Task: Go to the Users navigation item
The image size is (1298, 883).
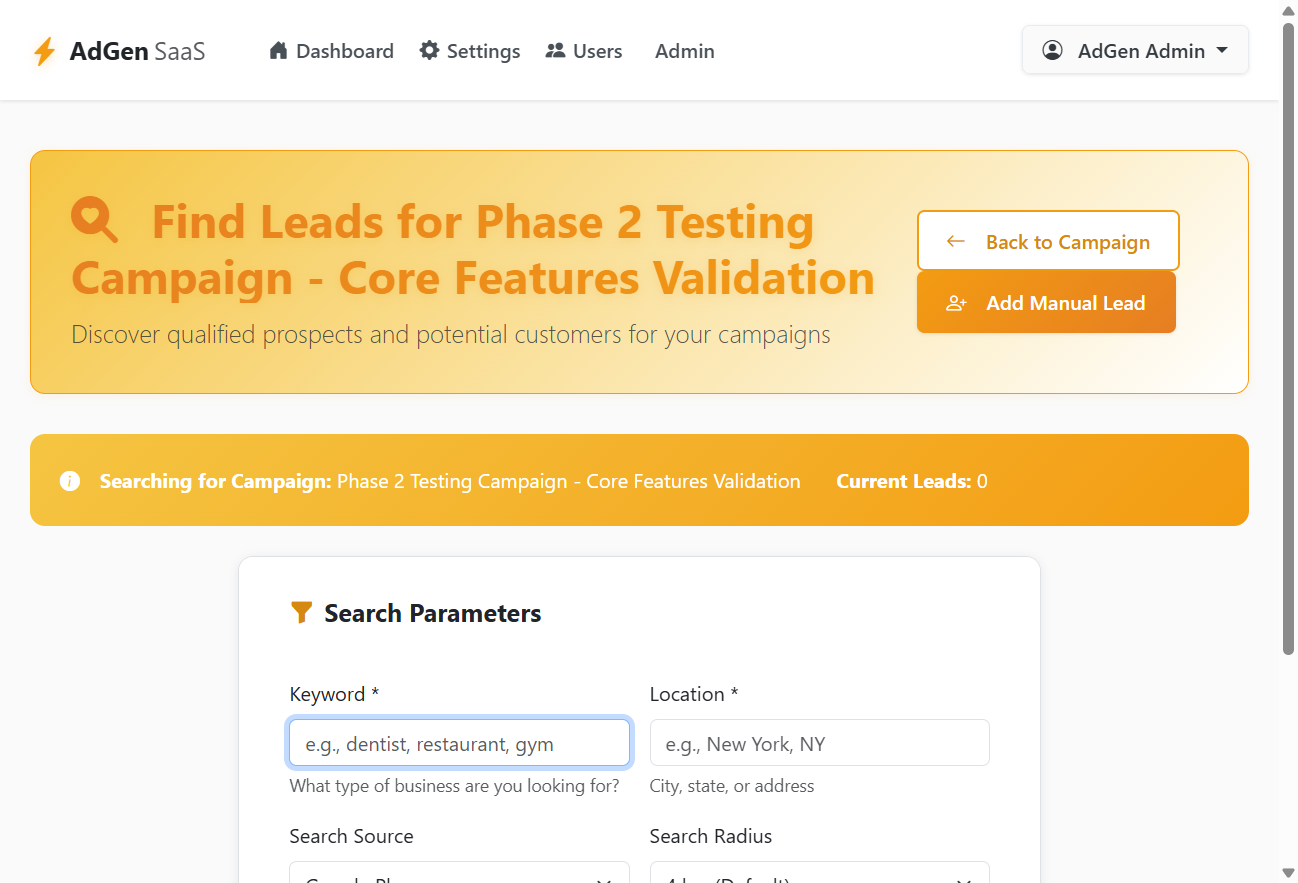Action: [584, 51]
